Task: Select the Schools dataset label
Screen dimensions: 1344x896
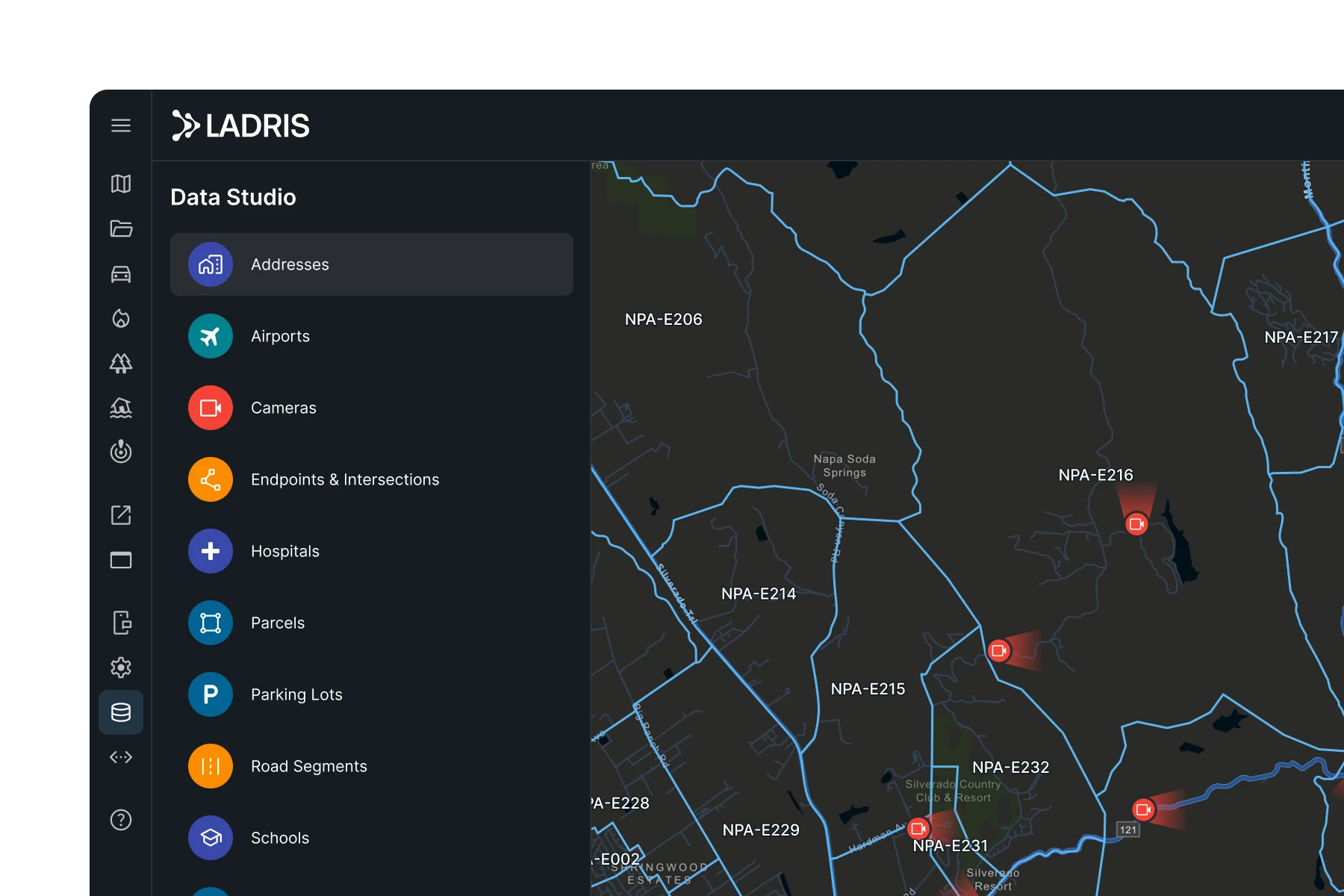Action: point(280,838)
